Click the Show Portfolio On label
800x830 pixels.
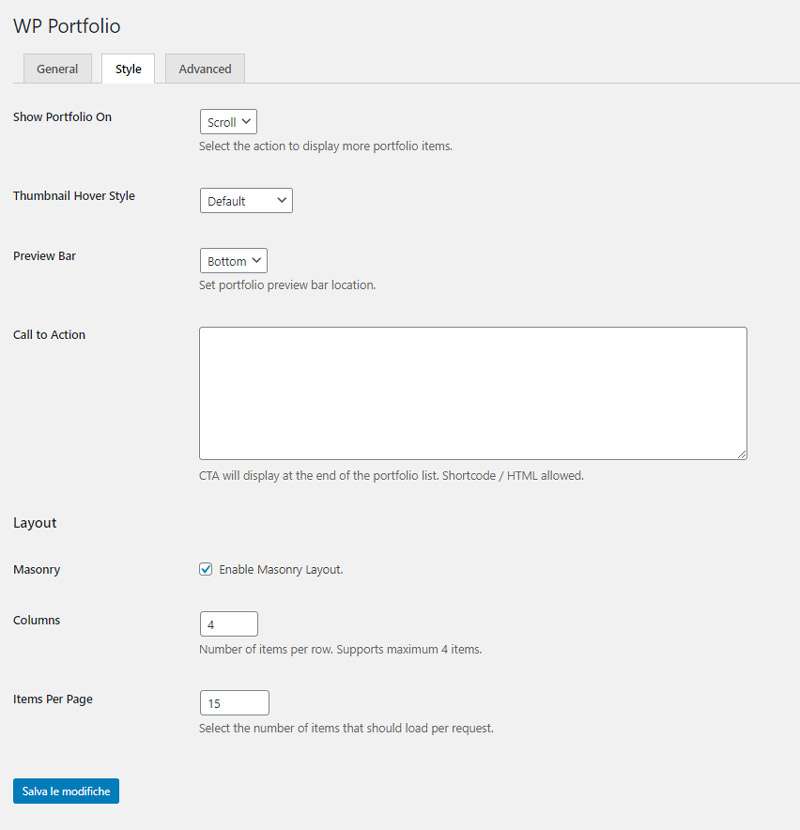(62, 117)
